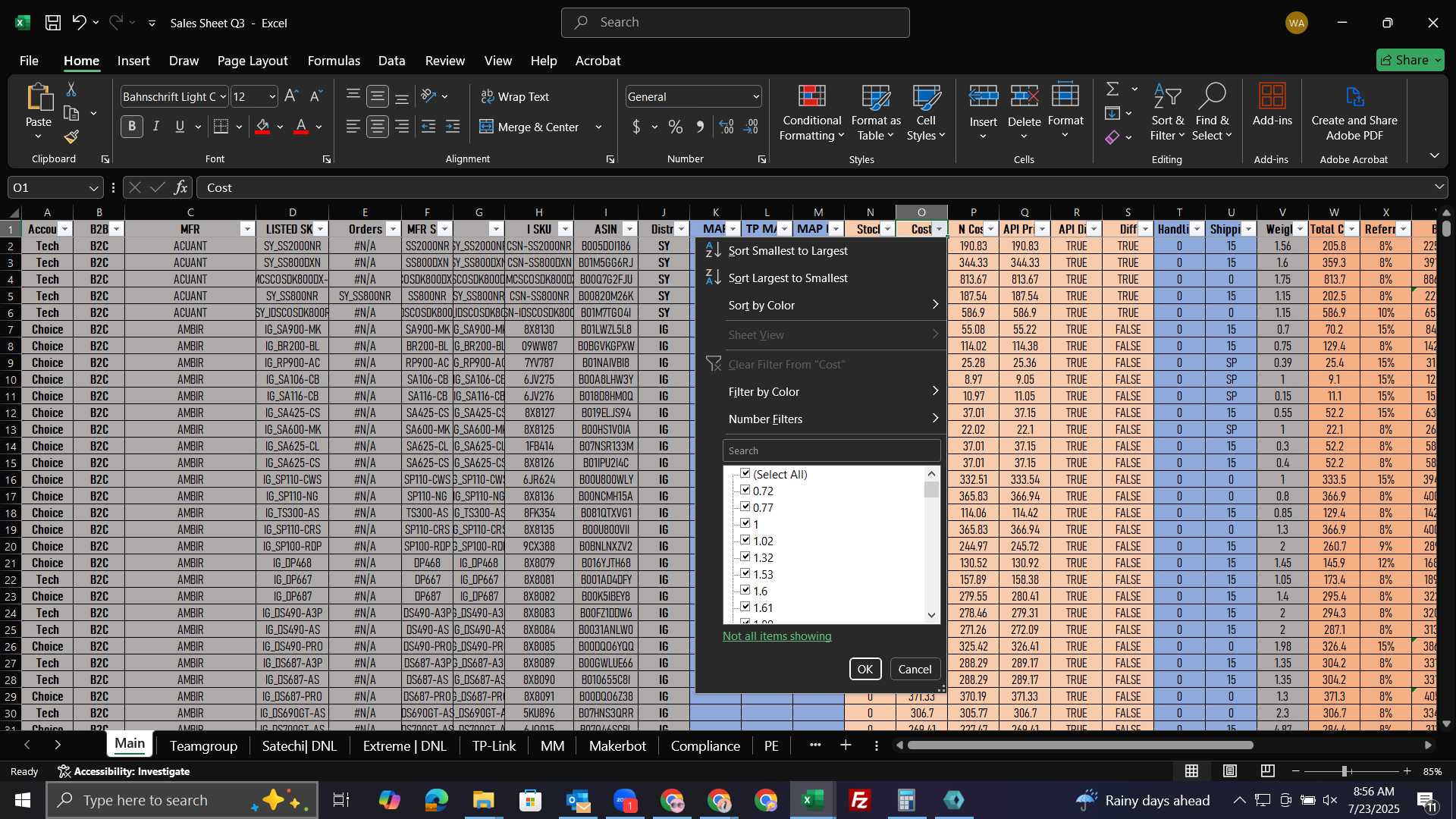Click the Cut scissors icon
This screenshot has width=1456, height=819.
(71, 89)
